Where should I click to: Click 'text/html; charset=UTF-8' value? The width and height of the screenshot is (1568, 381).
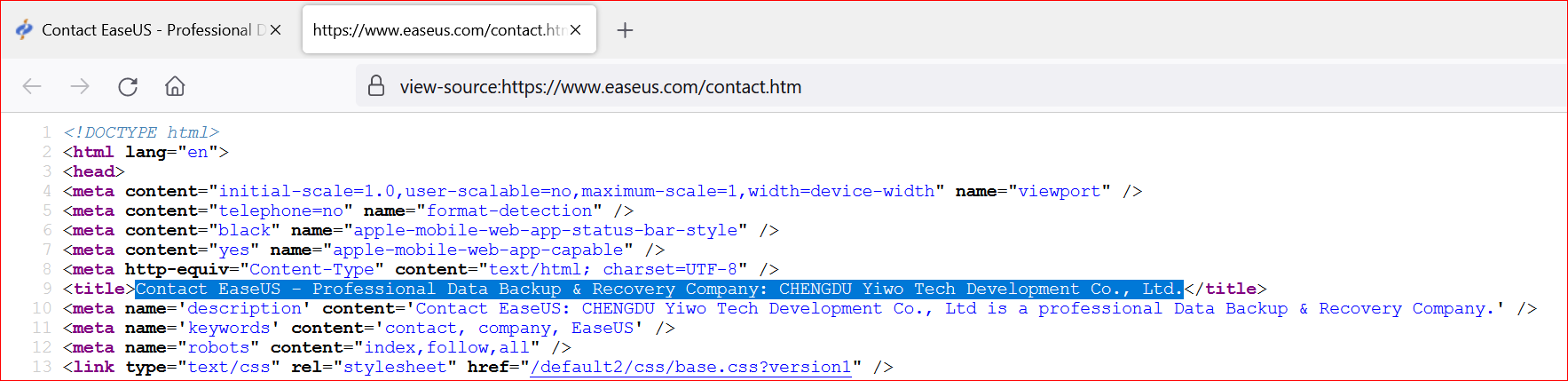coord(613,269)
